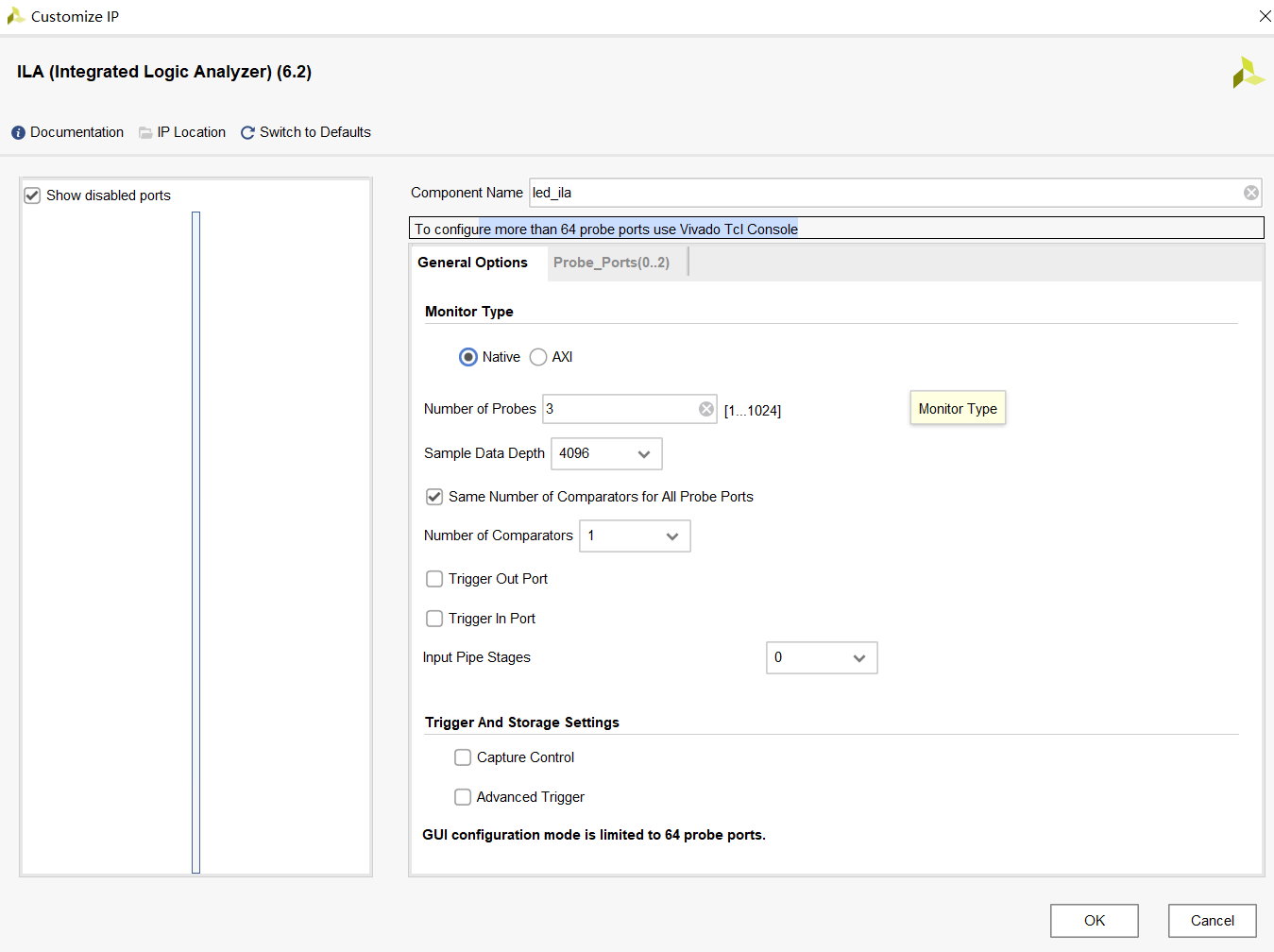Clear the Component Name field with X icon
This screenshot has width=1274, height=952.
(1250, 193)
